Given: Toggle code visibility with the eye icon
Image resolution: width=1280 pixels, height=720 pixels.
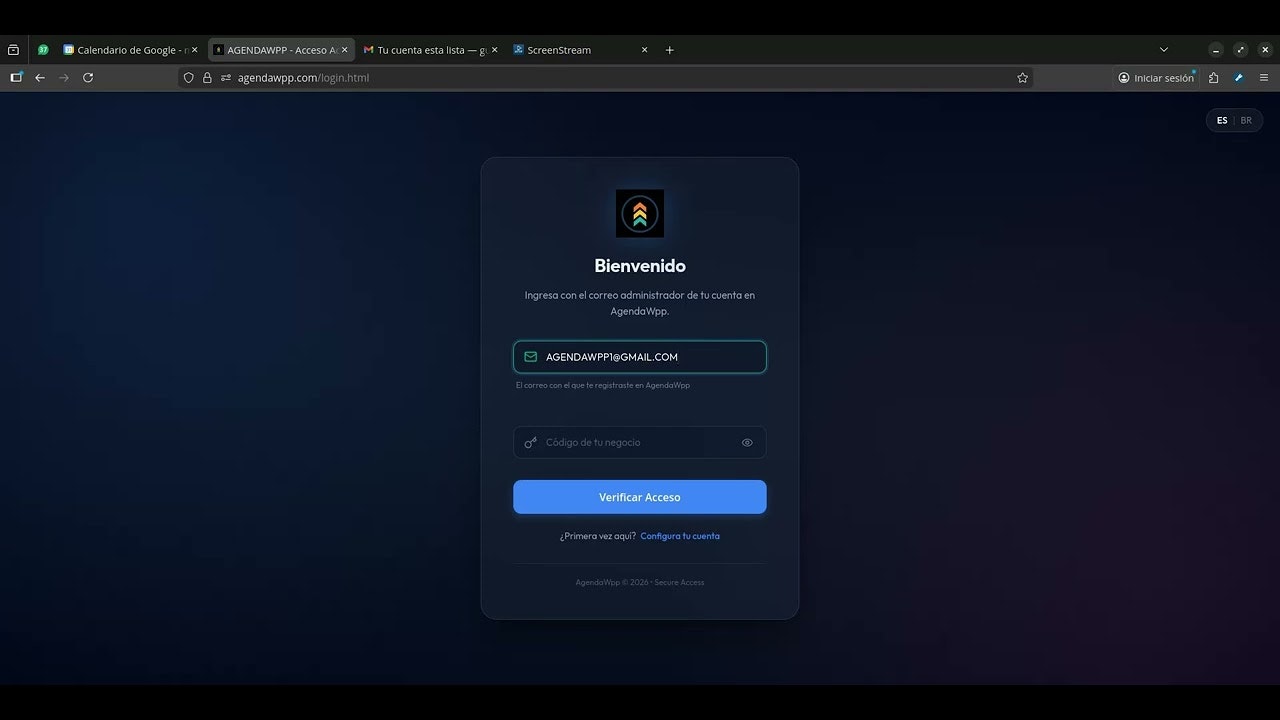Looking at the screenshot, I should (747, 442).
